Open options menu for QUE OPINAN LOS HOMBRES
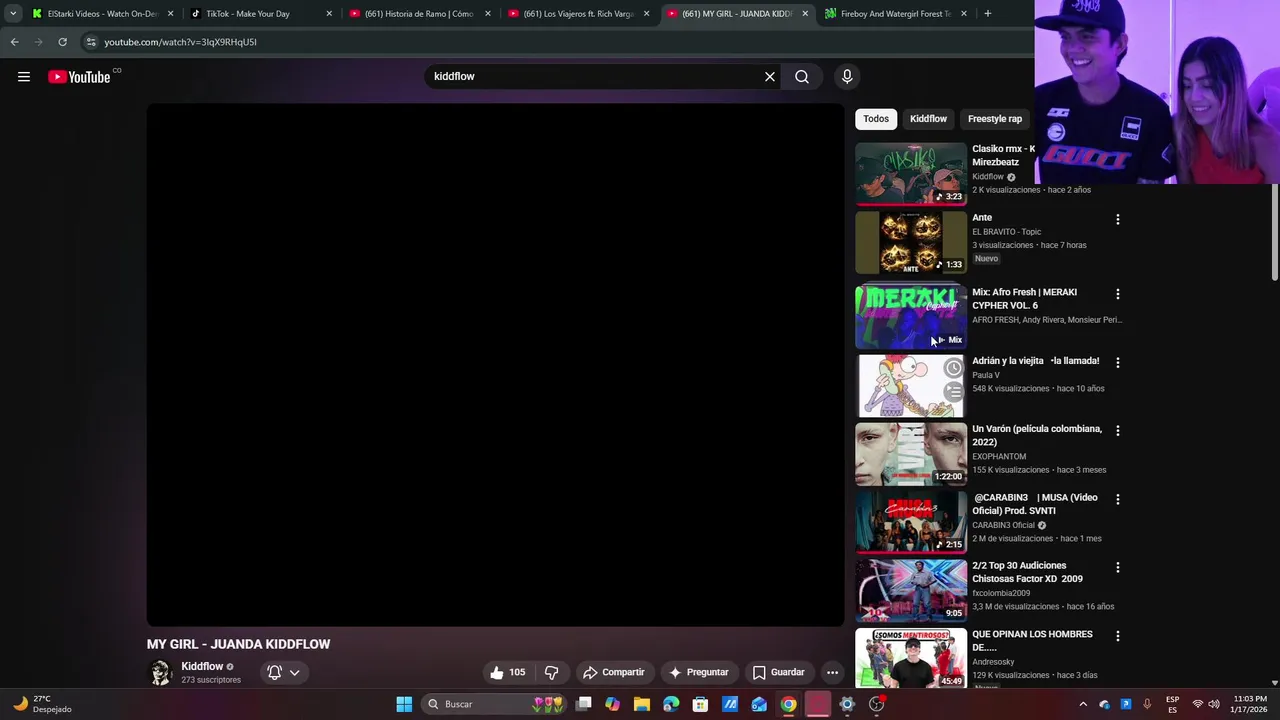 [x=1118, y=635]
